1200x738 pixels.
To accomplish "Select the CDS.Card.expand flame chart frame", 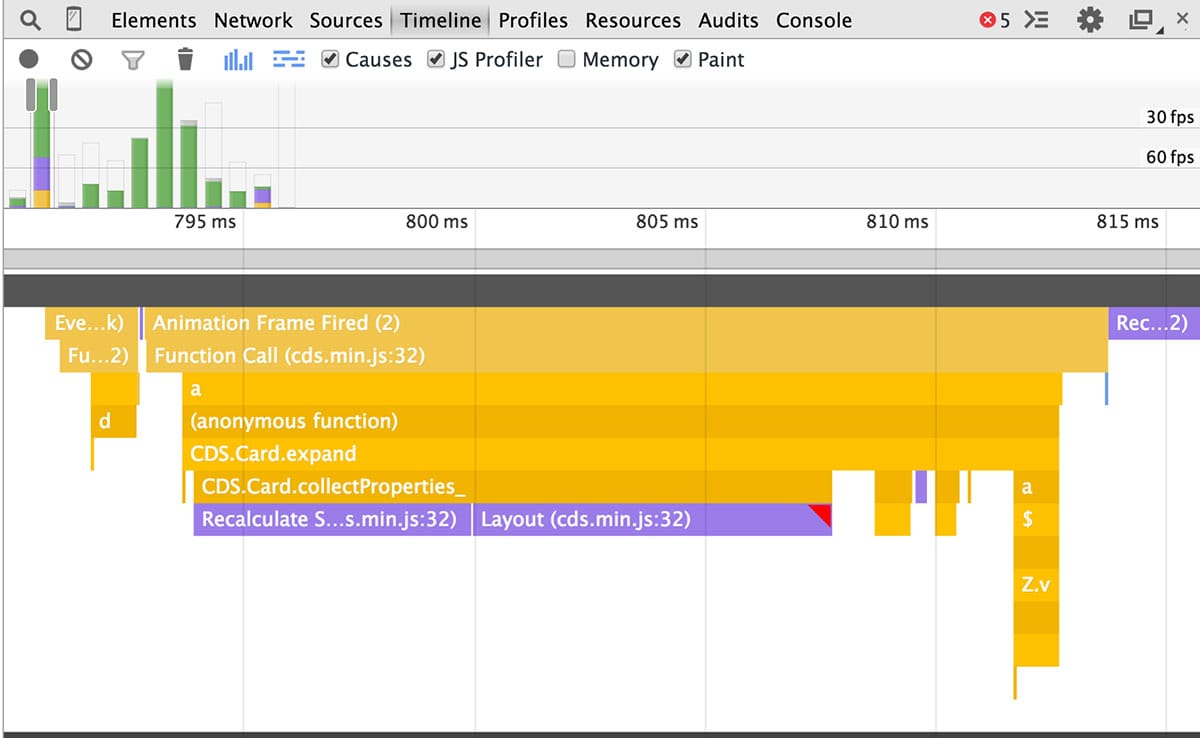I will (400, 453).
